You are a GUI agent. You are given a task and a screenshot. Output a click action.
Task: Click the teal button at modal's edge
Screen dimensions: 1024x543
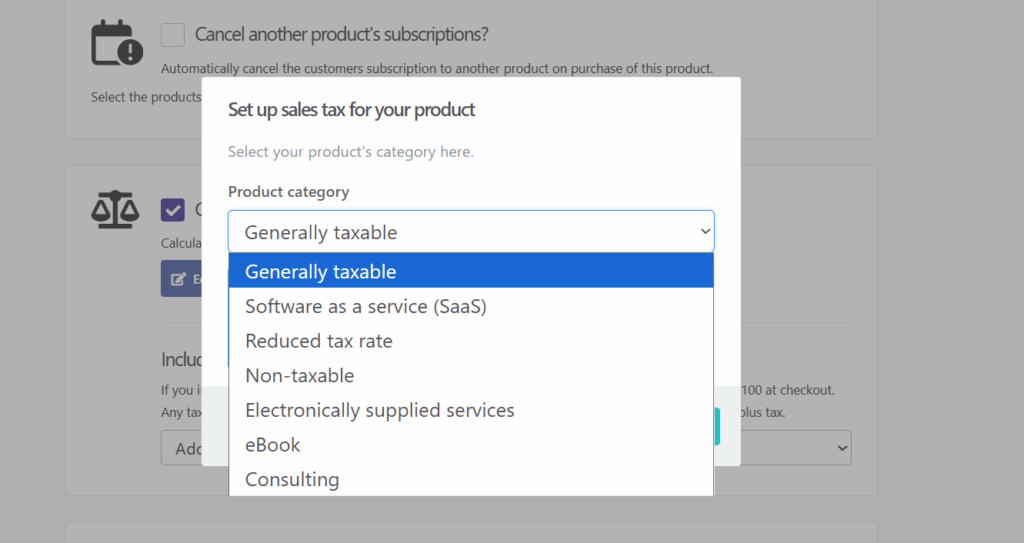coord(717,426)
